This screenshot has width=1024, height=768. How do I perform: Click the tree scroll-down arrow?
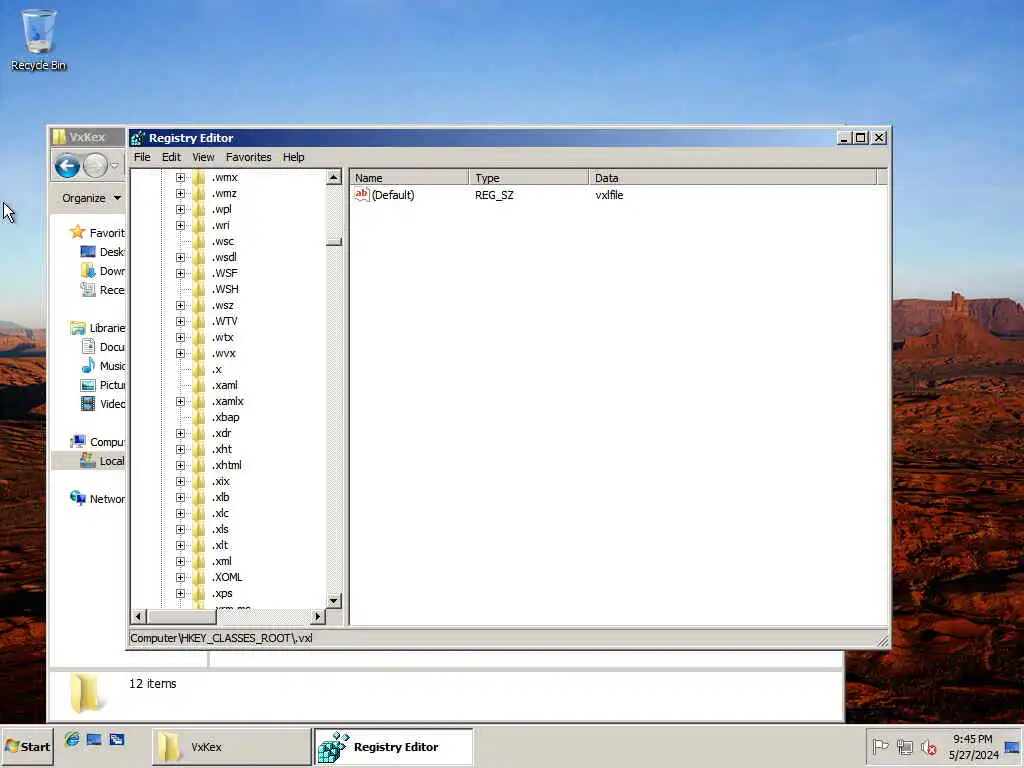(x=334, y=601)
